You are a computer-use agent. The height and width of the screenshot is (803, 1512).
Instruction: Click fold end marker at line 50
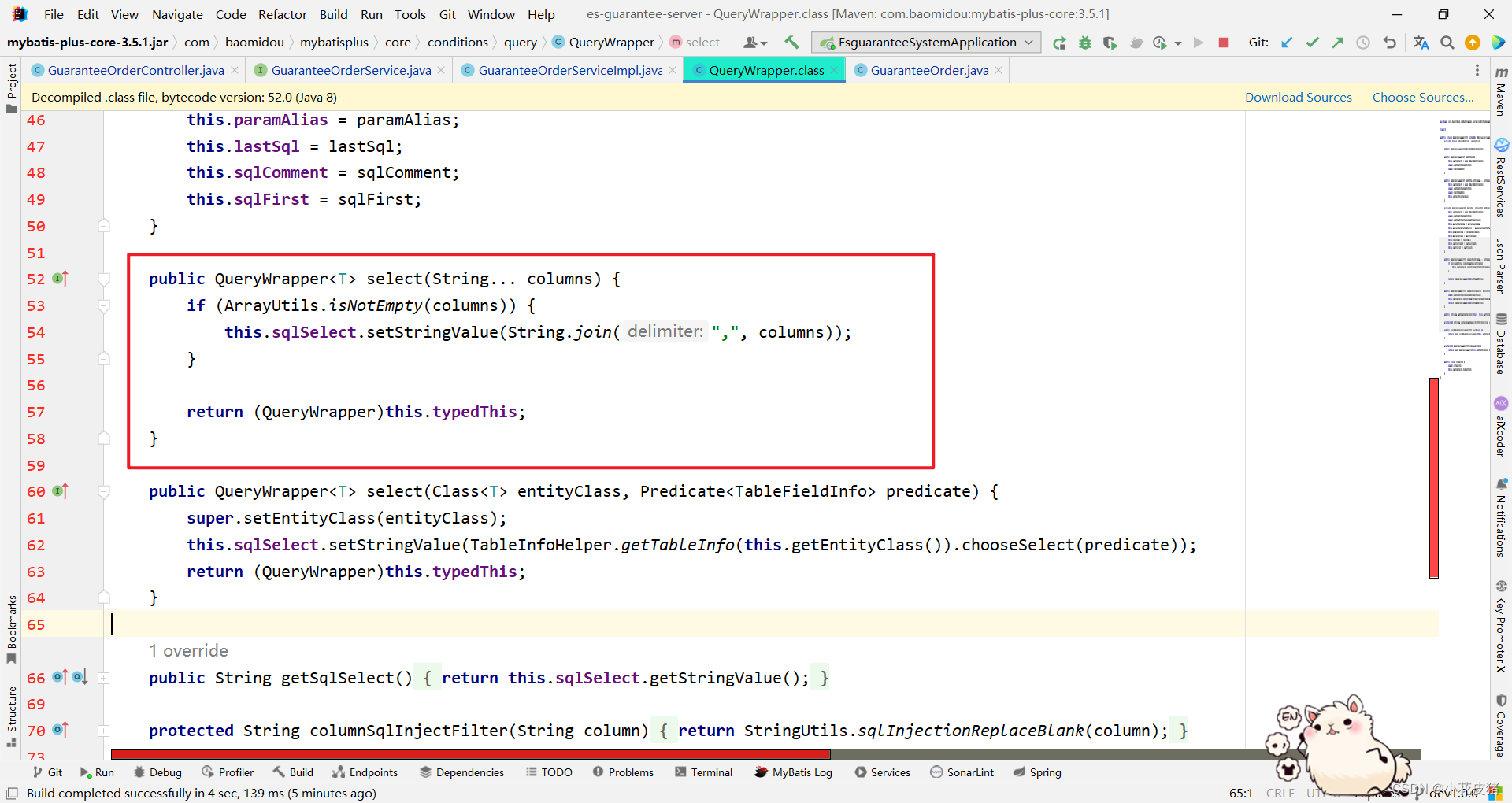(104, 226)
